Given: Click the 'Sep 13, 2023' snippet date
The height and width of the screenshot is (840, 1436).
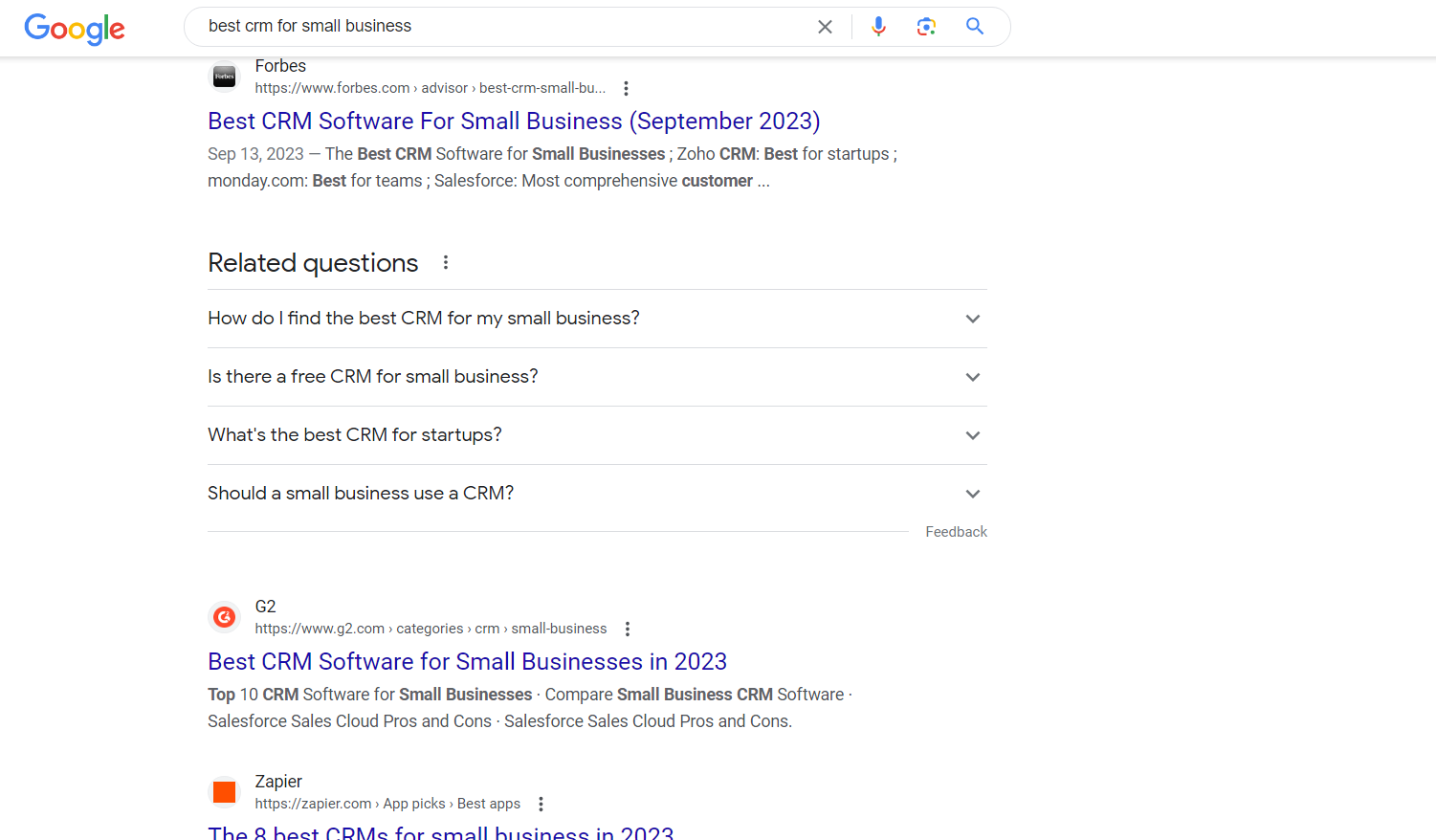Looking at the screenshot, I should (x=255, y=154).
